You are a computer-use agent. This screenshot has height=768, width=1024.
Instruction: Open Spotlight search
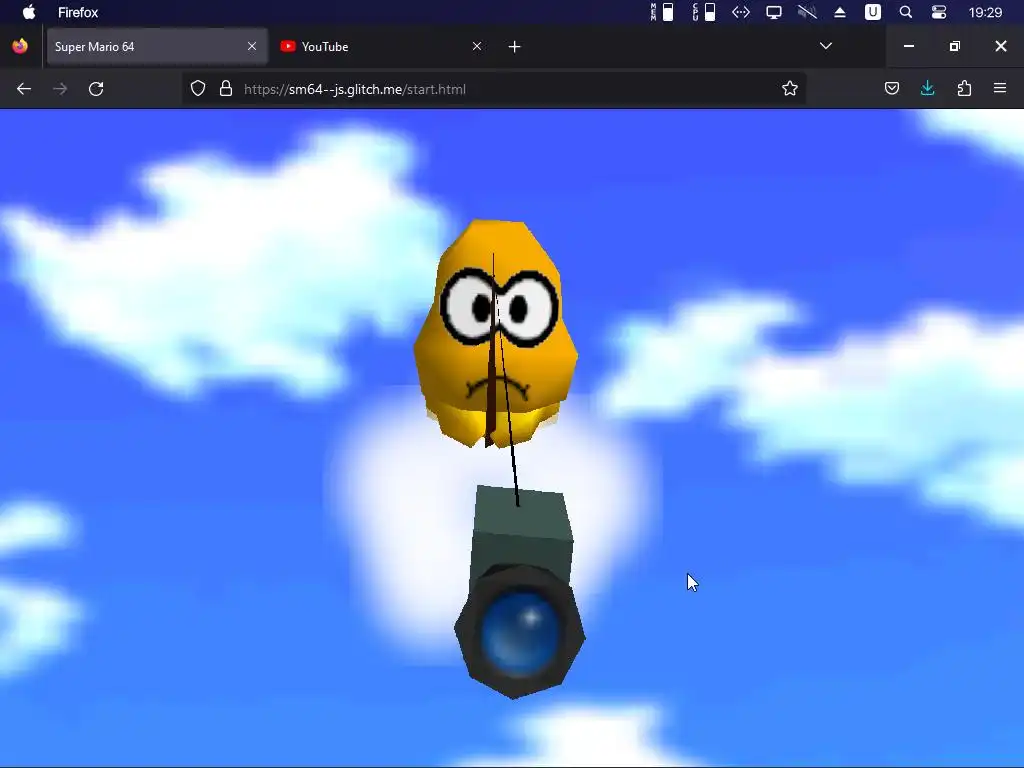point(905,12)
